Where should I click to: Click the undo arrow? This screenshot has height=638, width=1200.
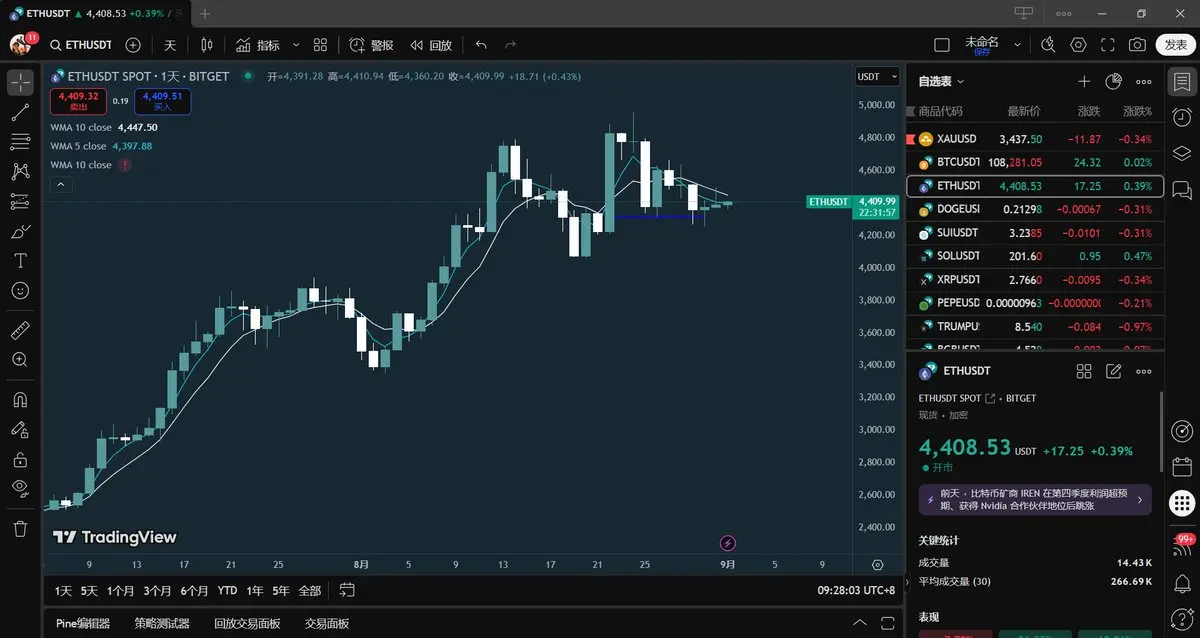[x=481, y=45]
